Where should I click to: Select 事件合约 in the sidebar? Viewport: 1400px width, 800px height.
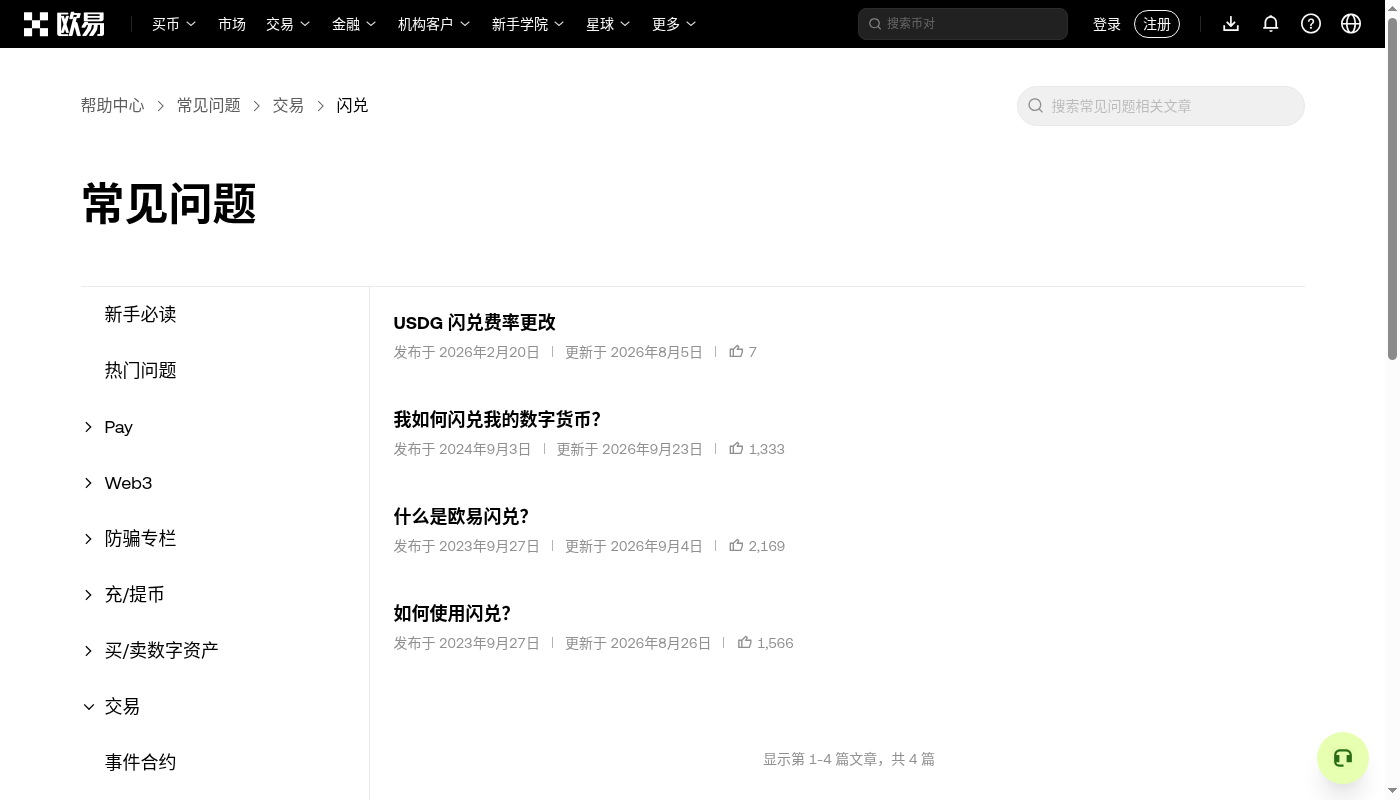140,763
